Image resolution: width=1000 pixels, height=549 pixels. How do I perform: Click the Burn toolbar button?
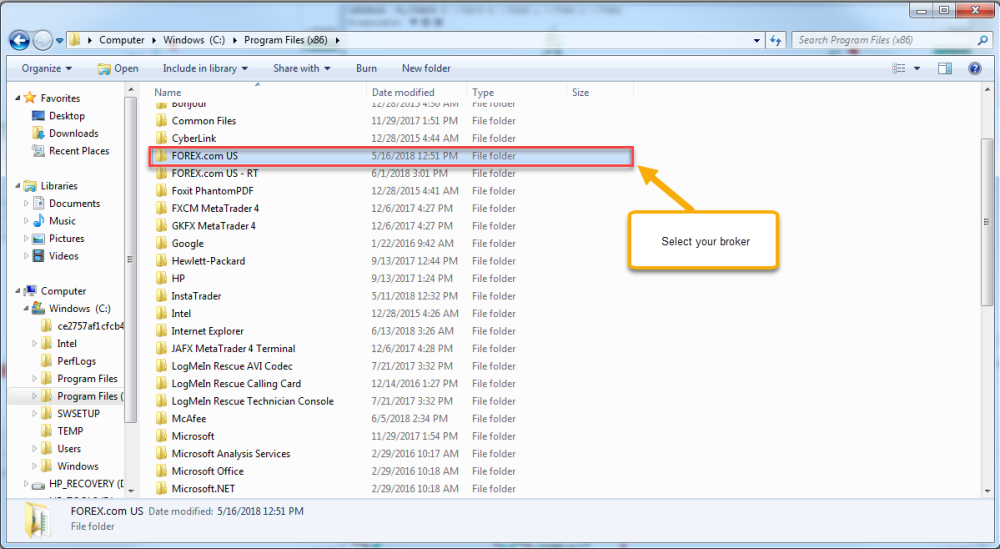point(366,68)
